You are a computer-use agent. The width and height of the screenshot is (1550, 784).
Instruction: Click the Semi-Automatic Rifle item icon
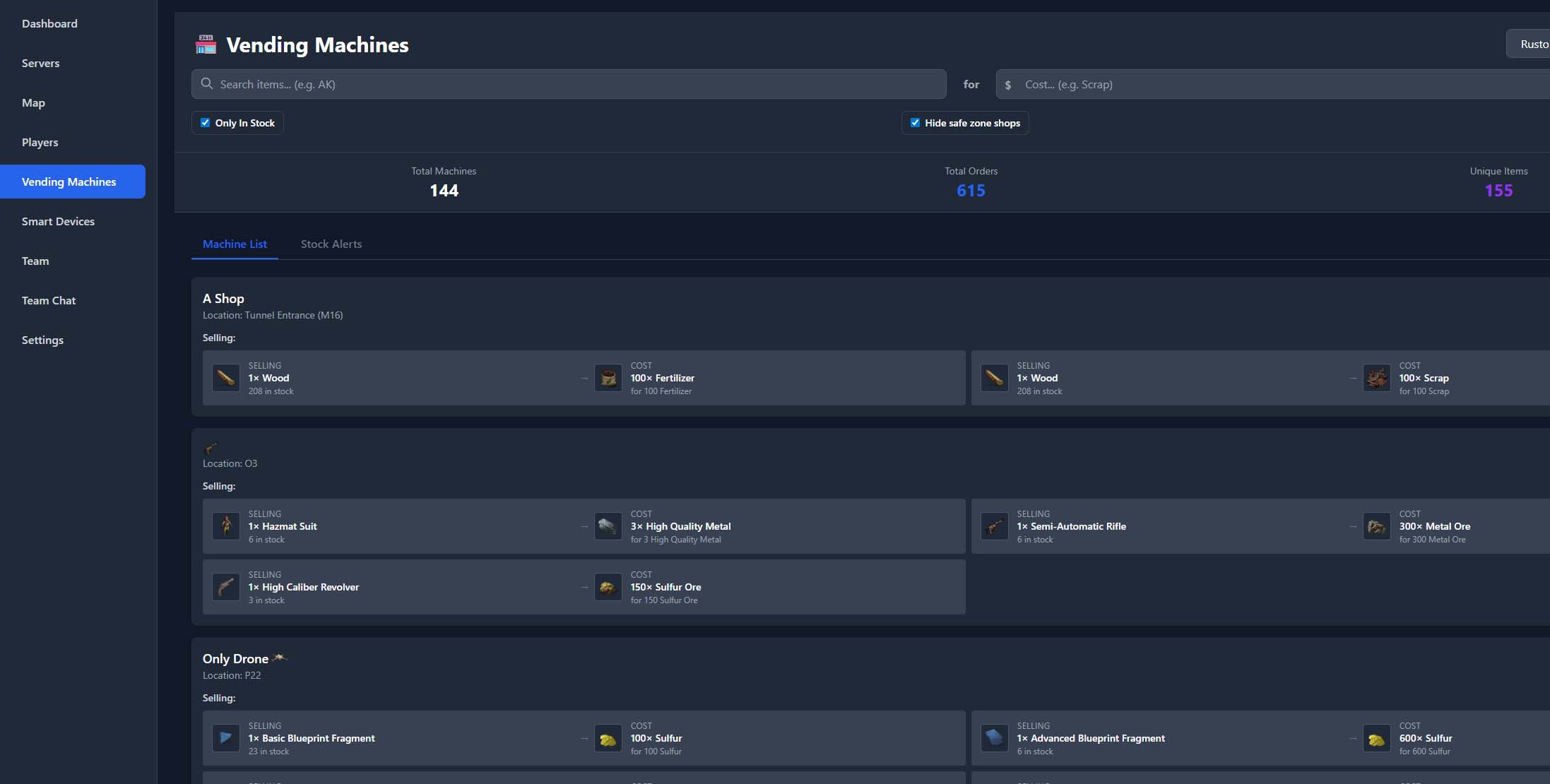(x=995, y=526)
